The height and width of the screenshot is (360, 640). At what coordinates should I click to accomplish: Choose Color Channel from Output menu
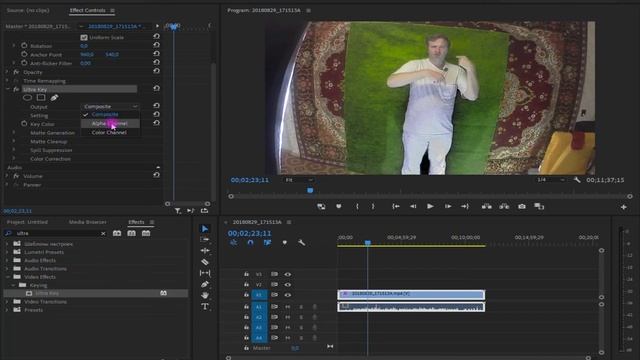pyautogui.click(x=110, y=132)
